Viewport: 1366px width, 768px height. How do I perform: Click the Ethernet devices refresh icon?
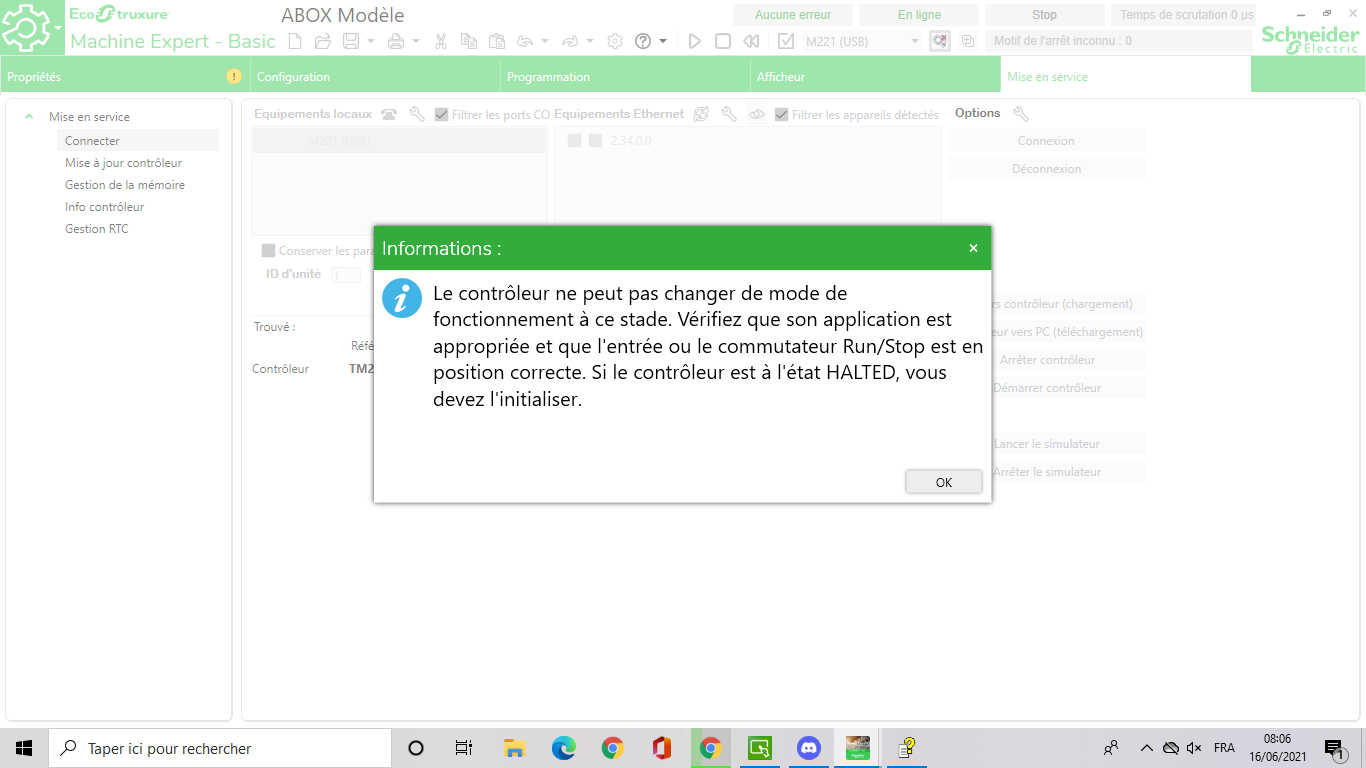pos(701,114)
